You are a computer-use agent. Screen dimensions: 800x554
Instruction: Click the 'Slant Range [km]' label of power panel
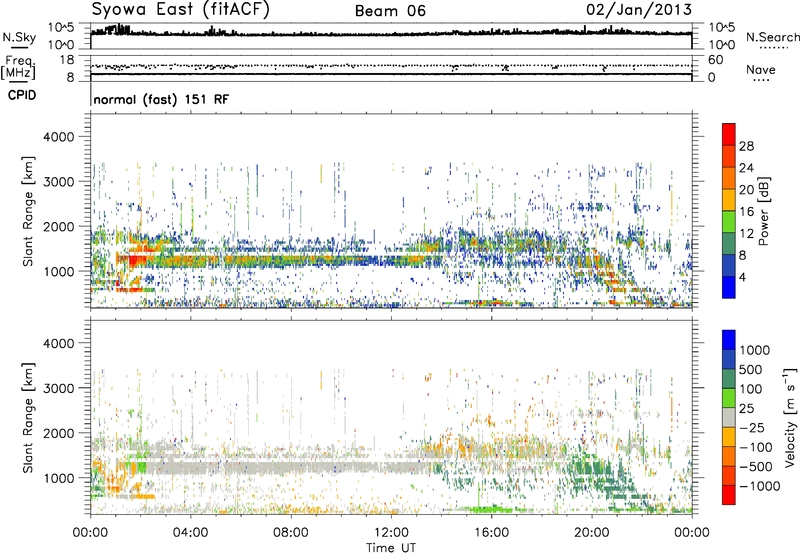(x=28, y=211)
